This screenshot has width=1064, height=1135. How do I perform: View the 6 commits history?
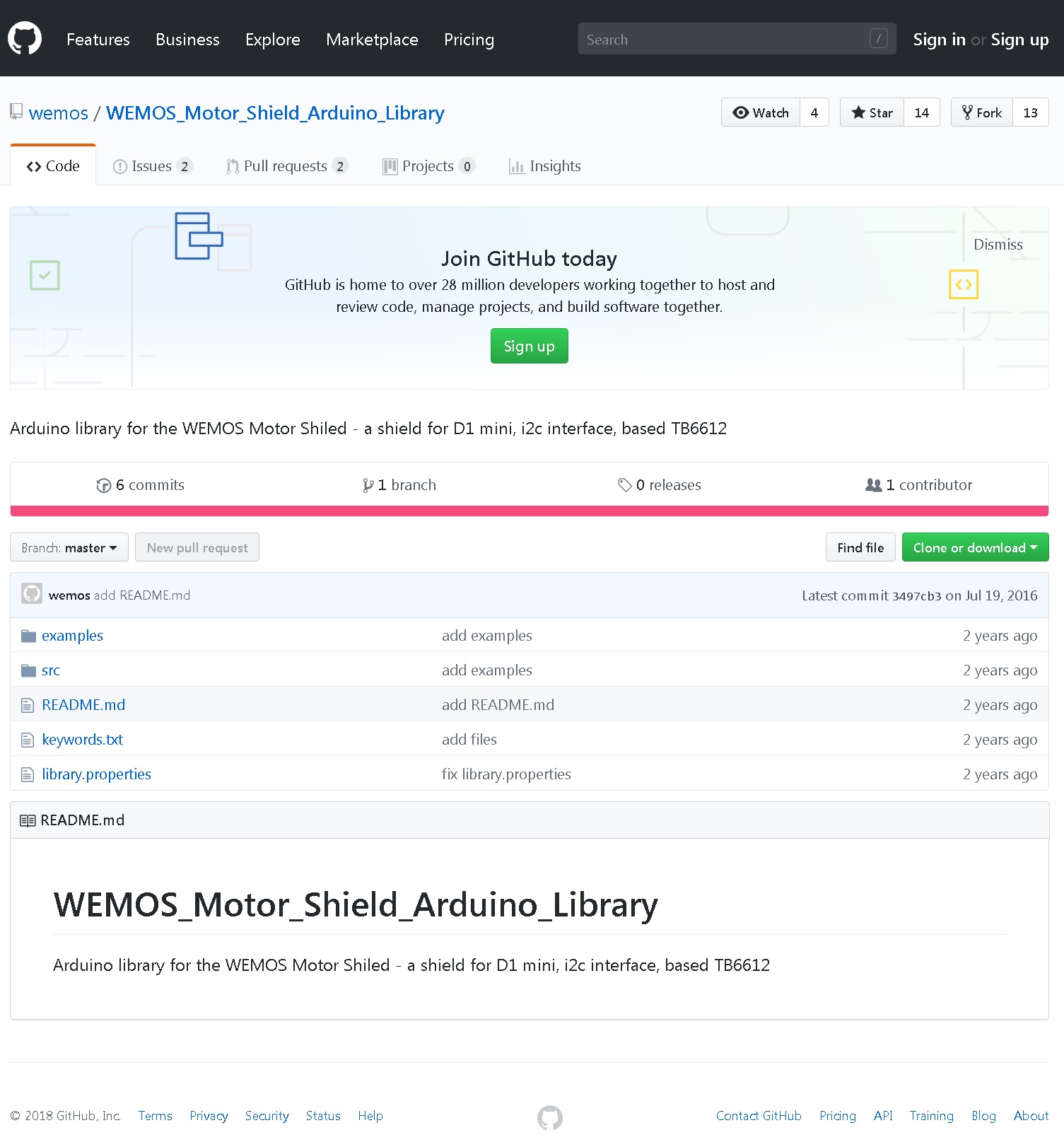140,485
